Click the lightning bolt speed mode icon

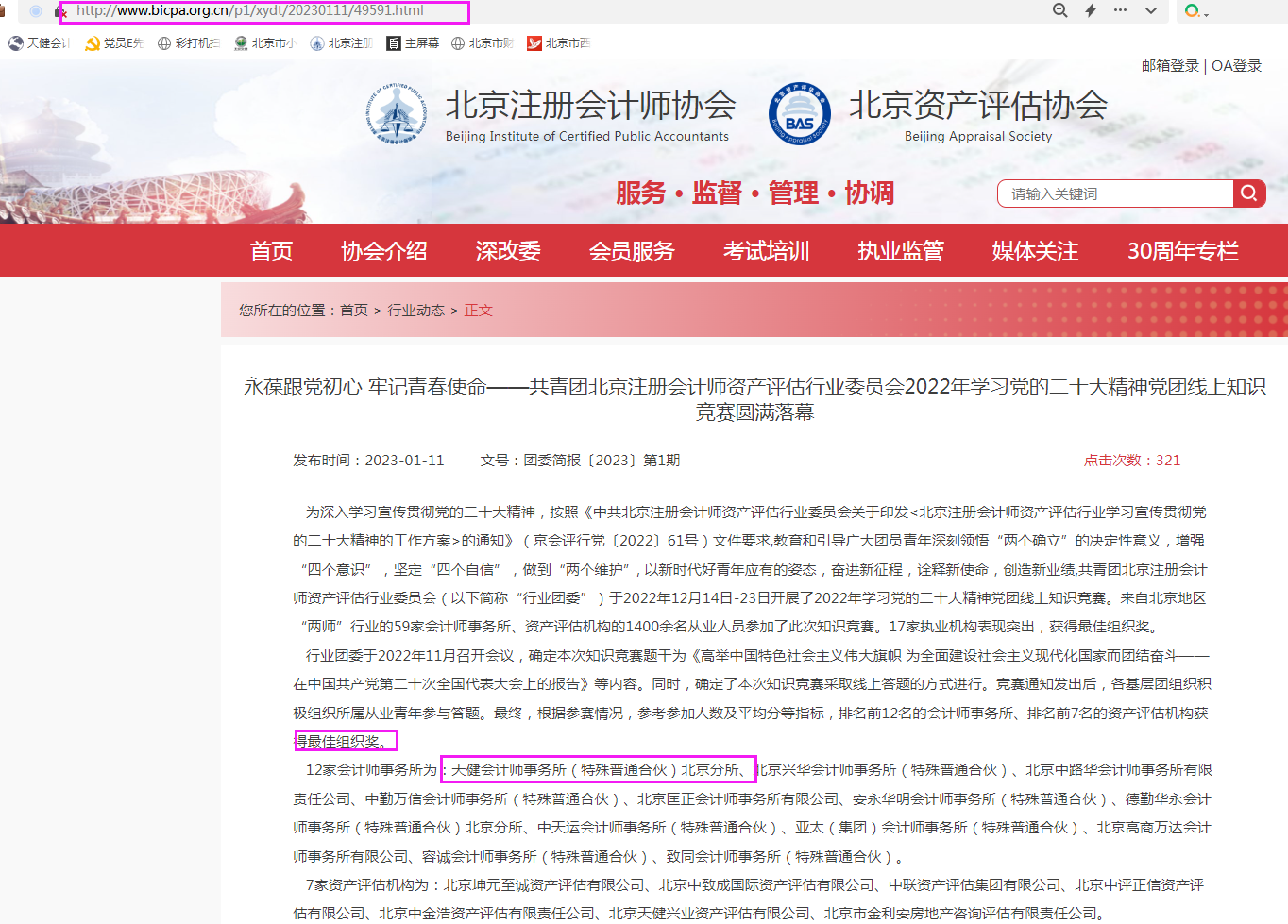tap(1090, 10)
